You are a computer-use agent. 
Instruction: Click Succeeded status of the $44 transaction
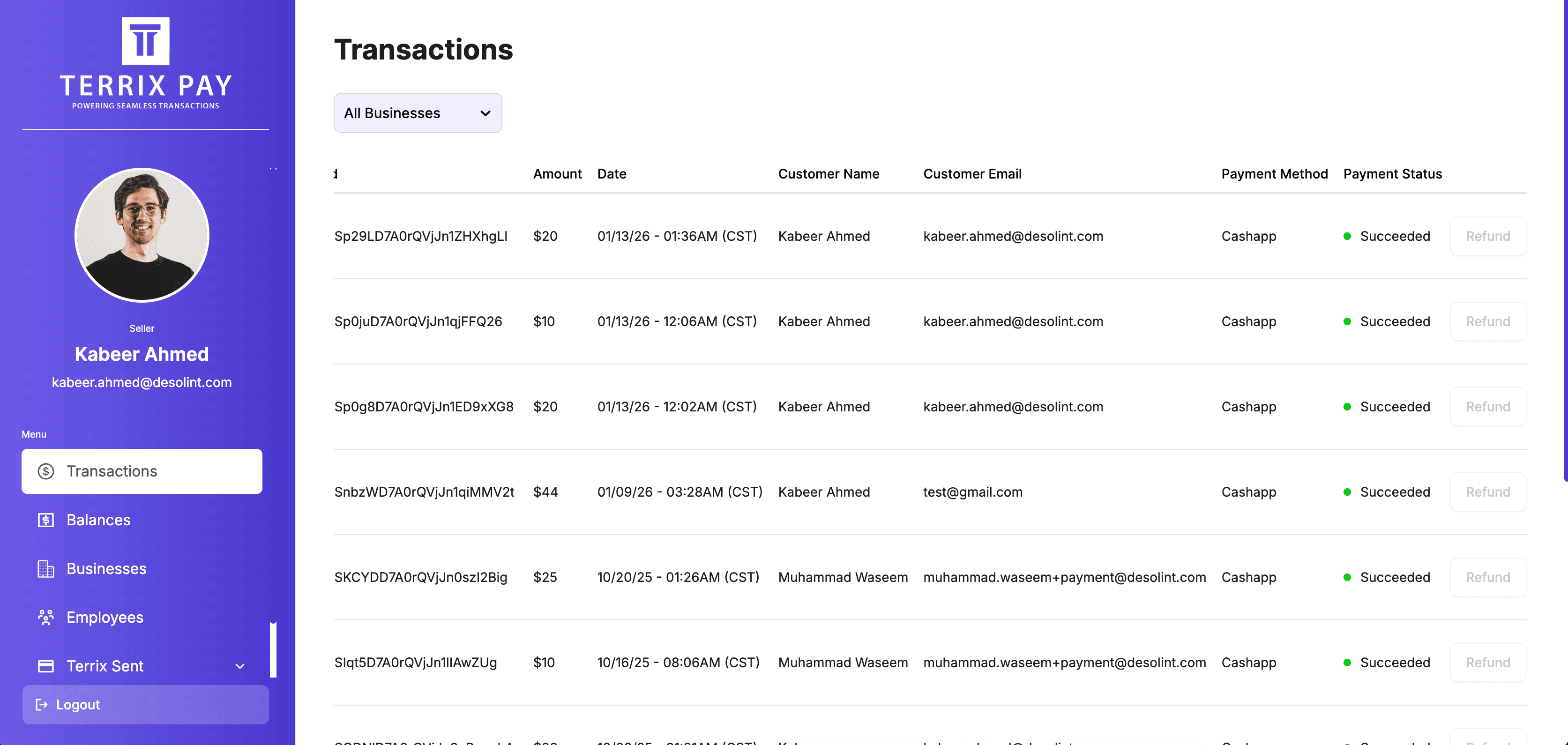[1387, 492]
